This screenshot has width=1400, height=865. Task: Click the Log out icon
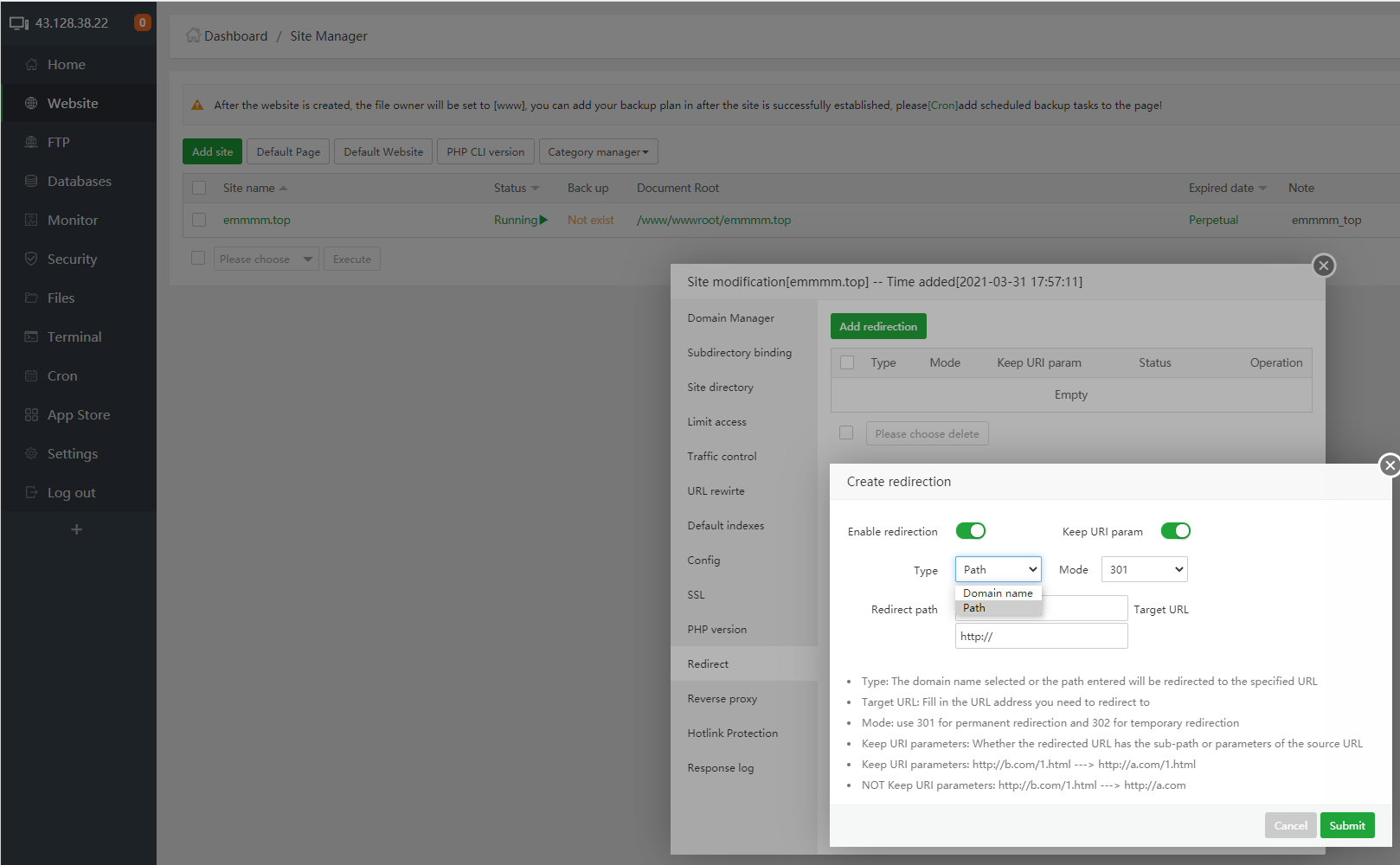[31, 493]
